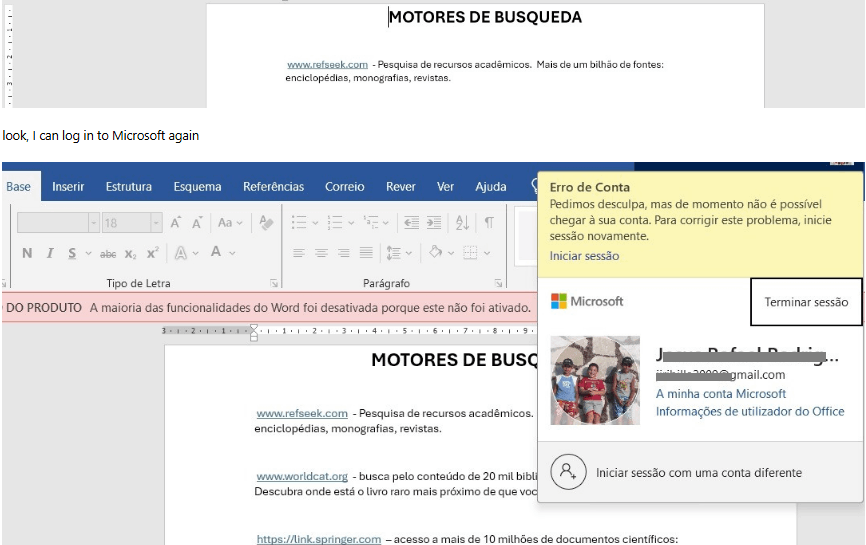Open the Referências ribbon tab

tap(273, 187)
